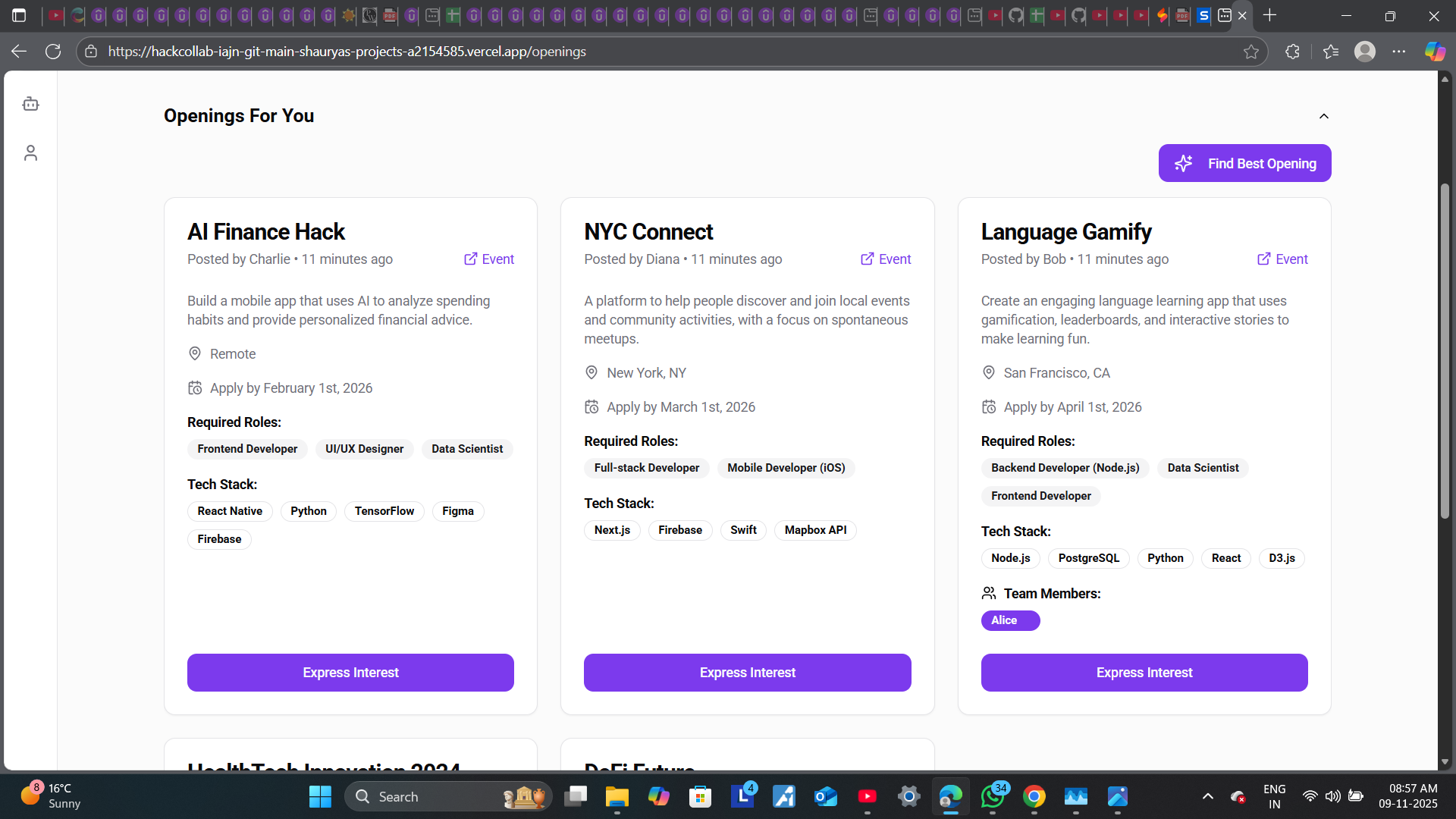The height and width of the screenshot is (819, 1456).
Task: Open Copilot from the browser toolbar
Action: click(1434, 51)
